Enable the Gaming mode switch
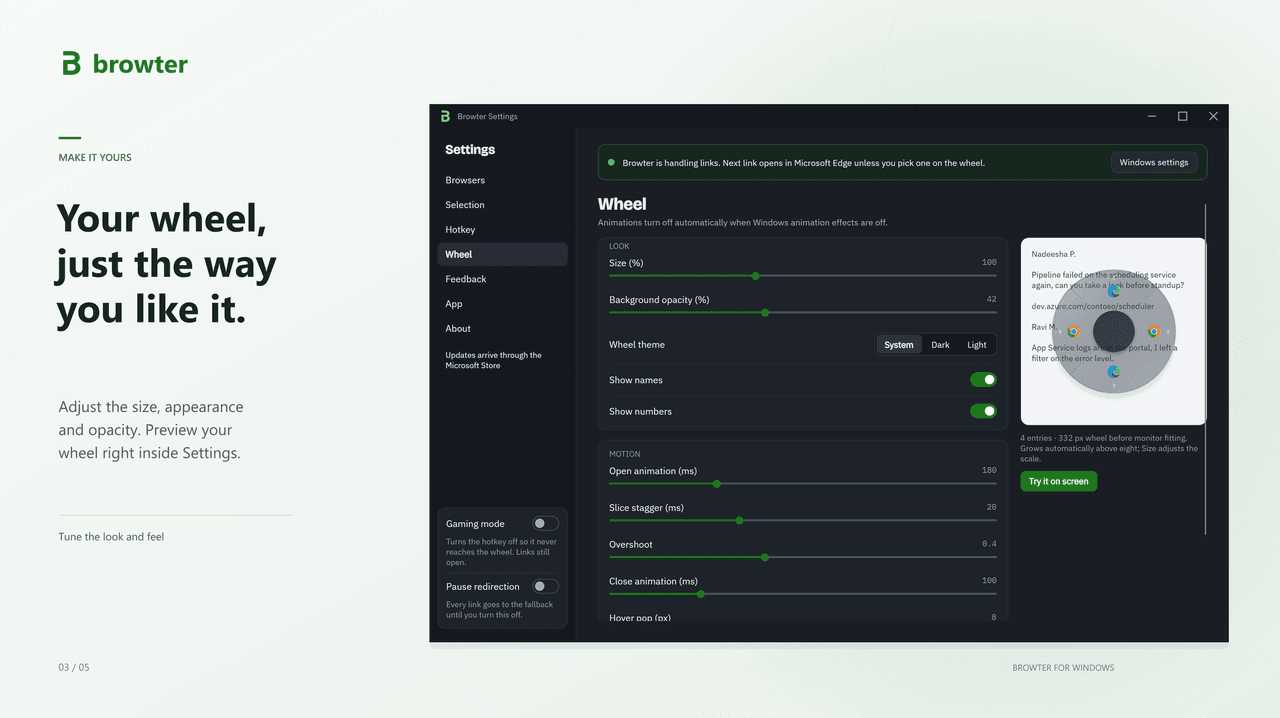This screenshot has width=1280, height=718. 545,523
